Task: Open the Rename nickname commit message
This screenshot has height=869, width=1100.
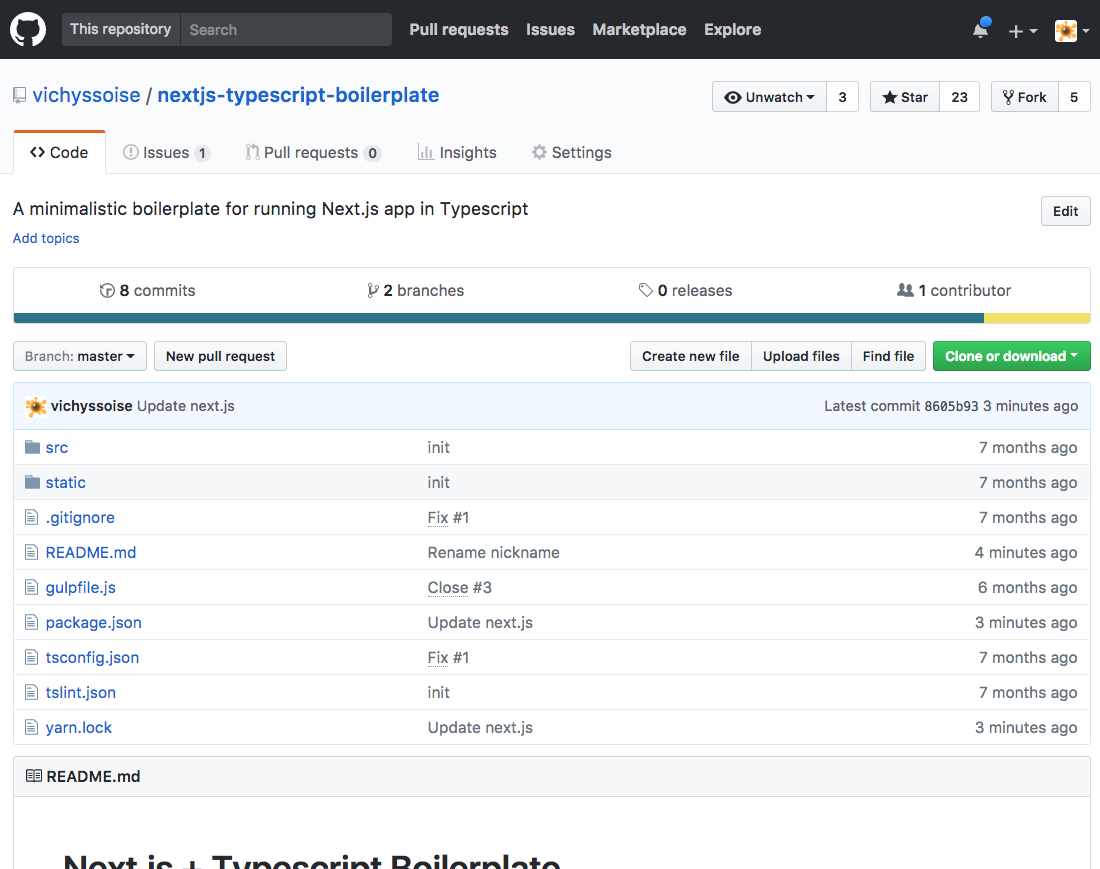Action: tap(494, 553)
